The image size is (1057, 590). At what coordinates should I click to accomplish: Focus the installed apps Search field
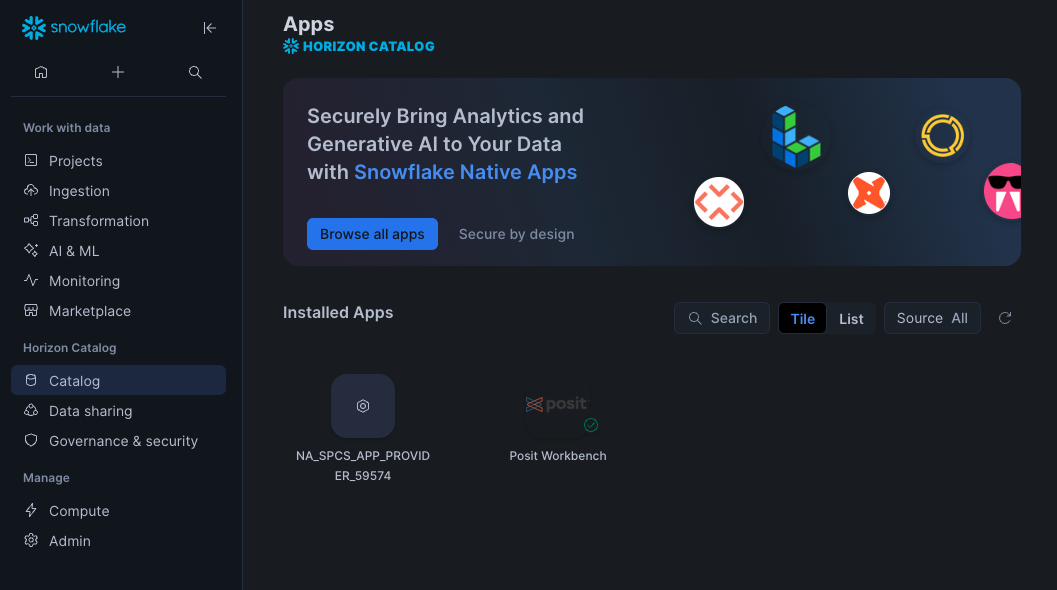pyautogui.click(x=721, y=318)
